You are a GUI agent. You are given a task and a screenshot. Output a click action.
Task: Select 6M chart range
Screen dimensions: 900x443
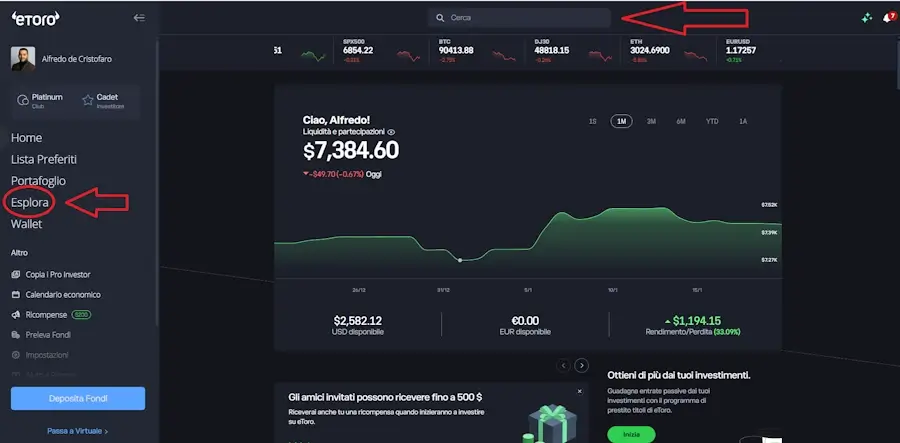click(x=681, y=122)
